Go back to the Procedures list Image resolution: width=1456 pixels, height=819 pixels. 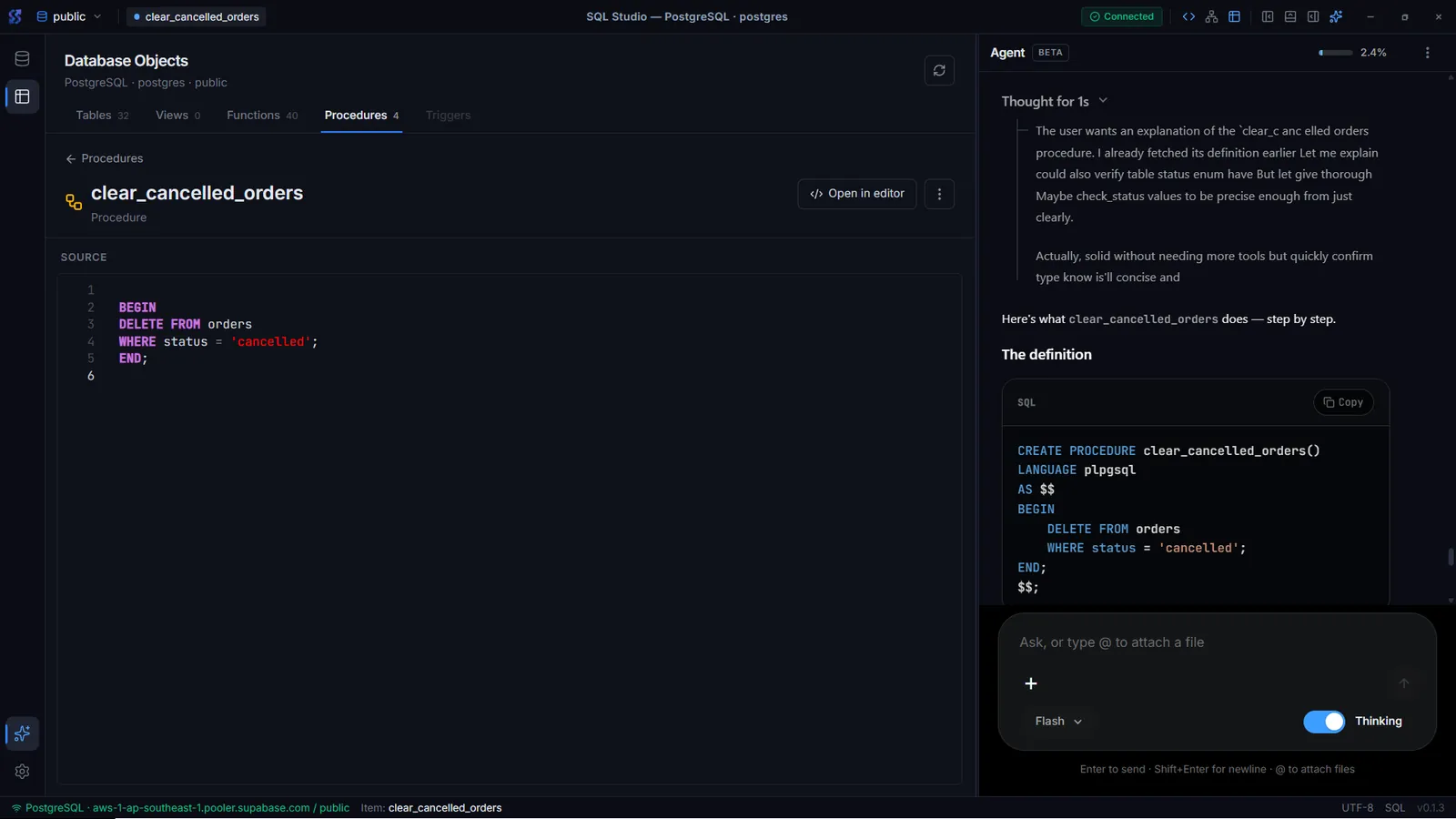104,158
